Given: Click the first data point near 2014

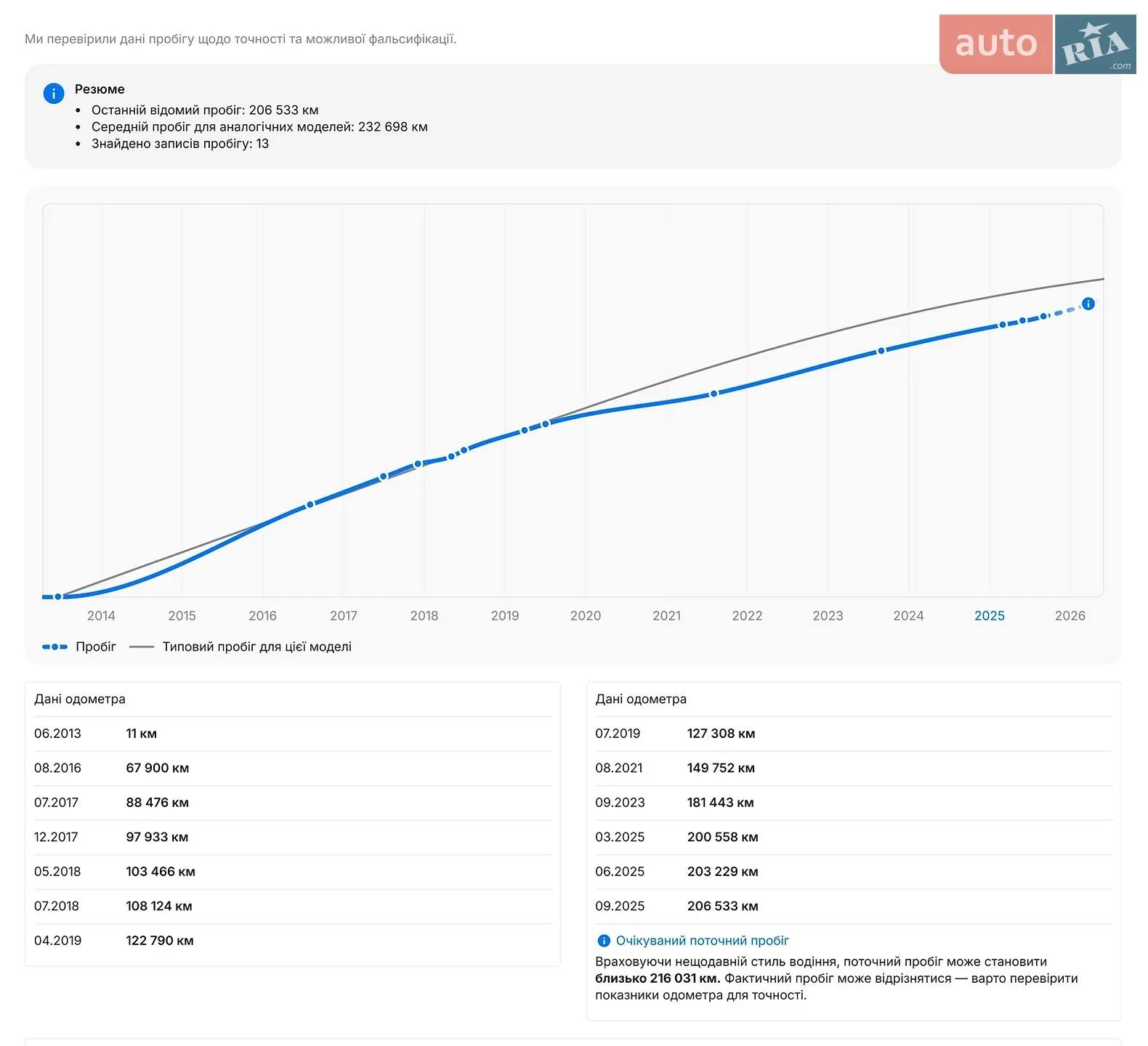Looking at the screenshot, I should click(x=58, y=596).
